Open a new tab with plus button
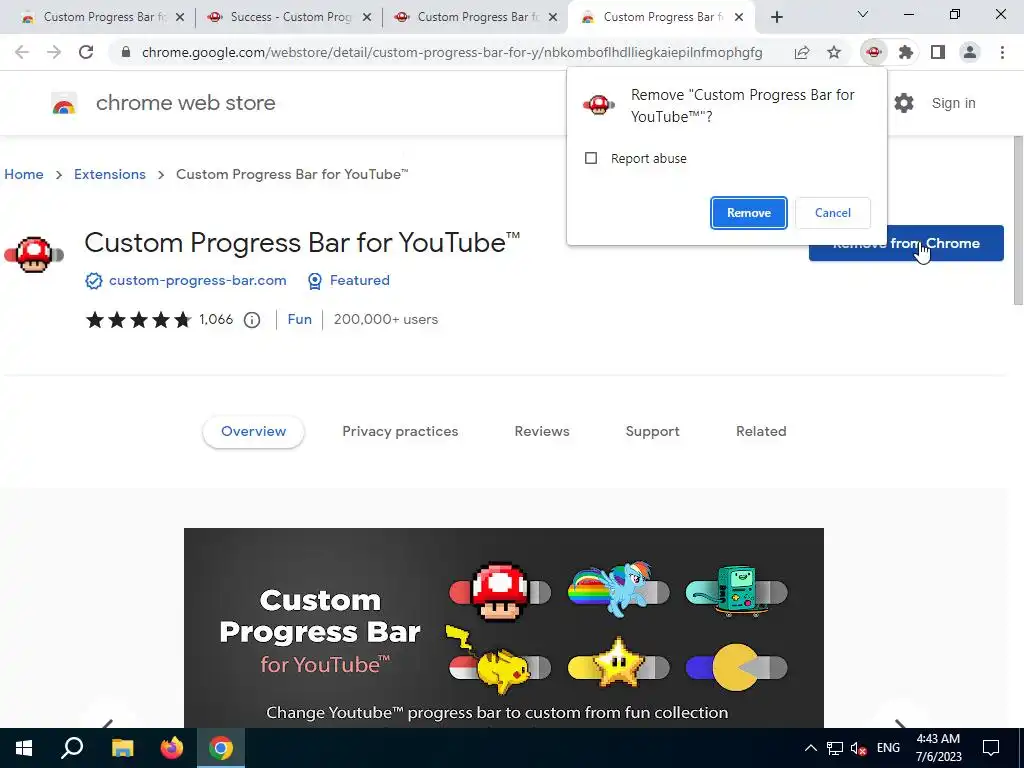The width and height of the screenshot is (1024, 768). 776,17
